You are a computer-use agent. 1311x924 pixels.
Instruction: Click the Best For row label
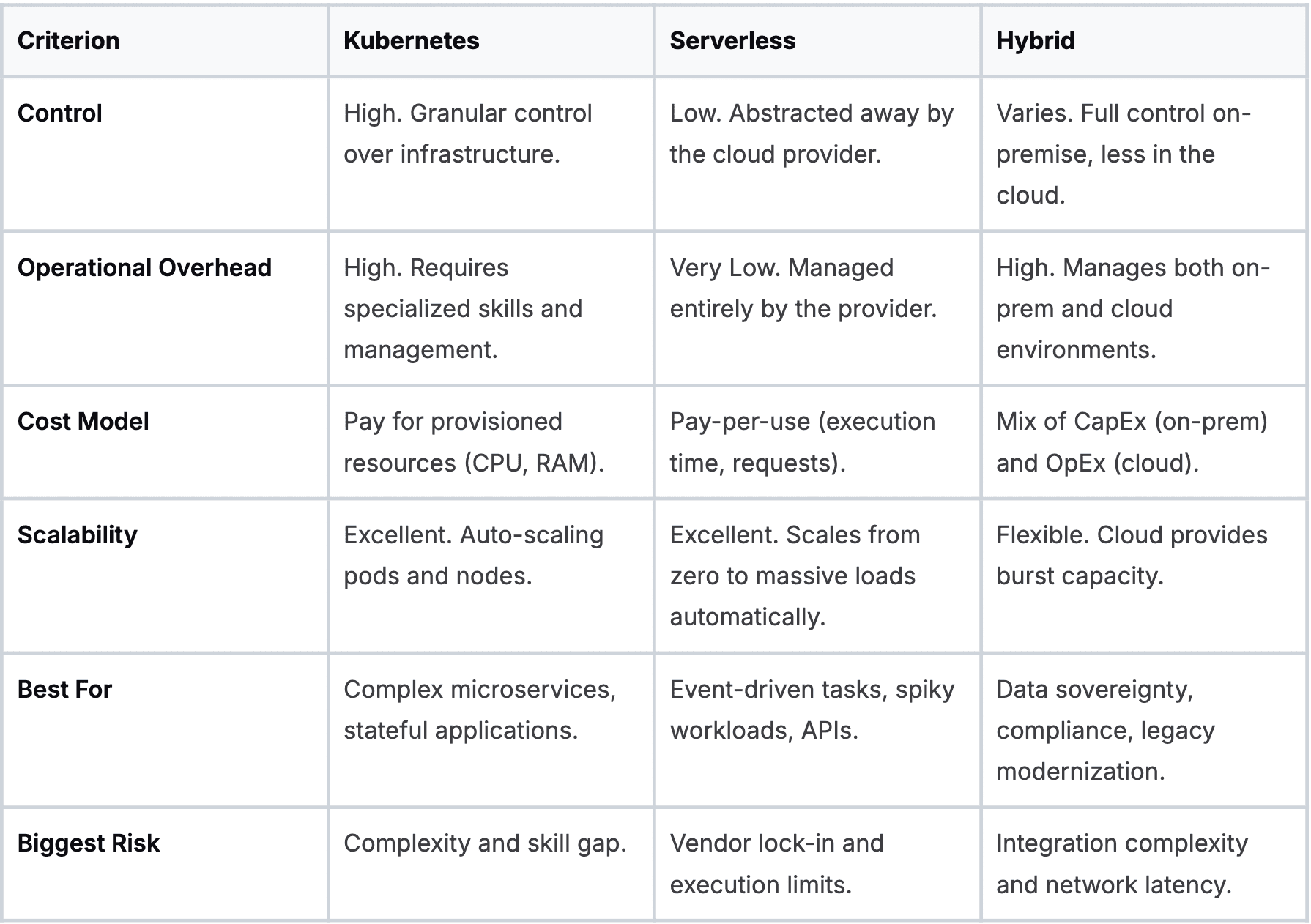pos(64,690)
